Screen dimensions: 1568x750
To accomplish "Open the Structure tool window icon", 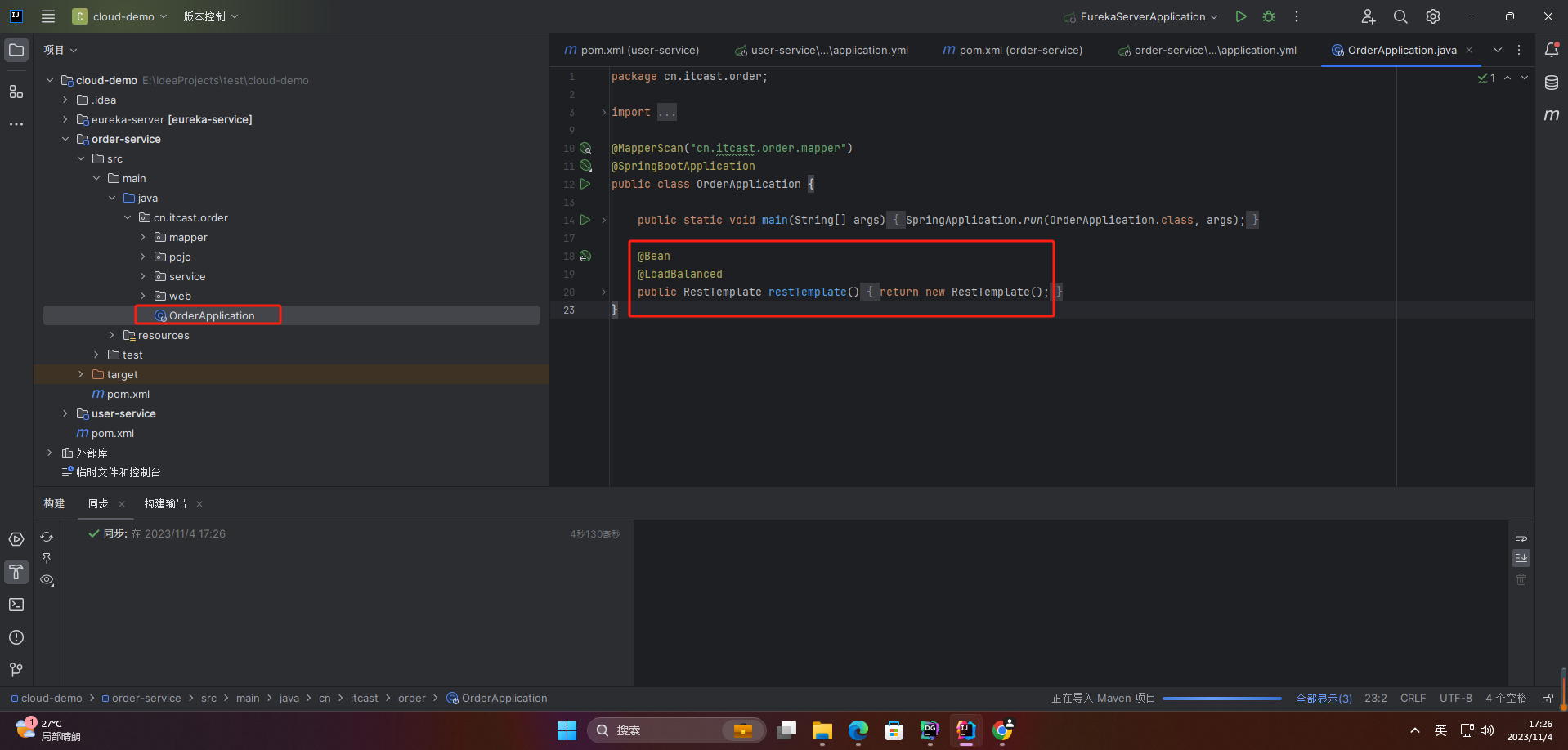I will [16, 92].
